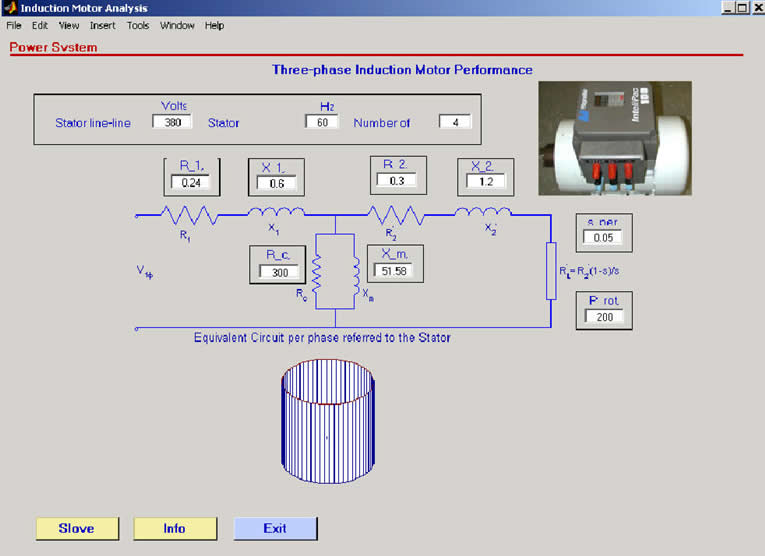Click the 'Number of' label text
Image resolution: width=765 pixels, height=556 pixels.
click(382, 123)
